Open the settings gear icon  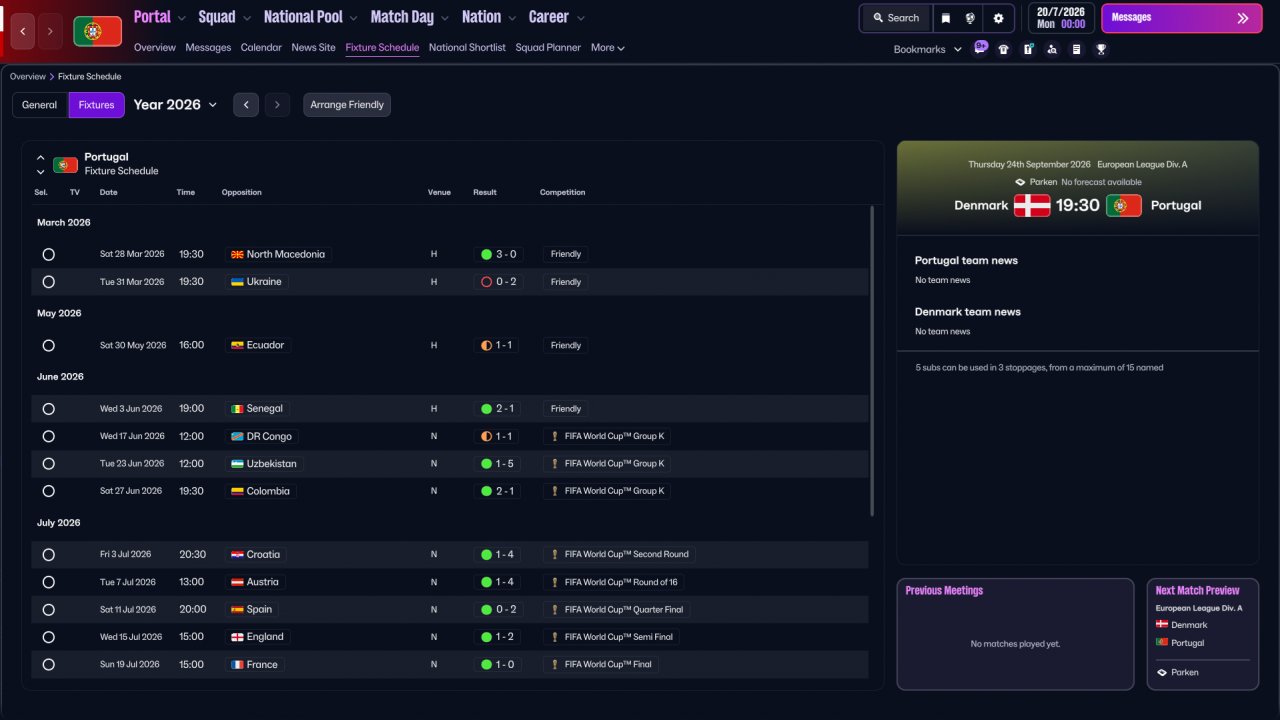tap(998, 18)
